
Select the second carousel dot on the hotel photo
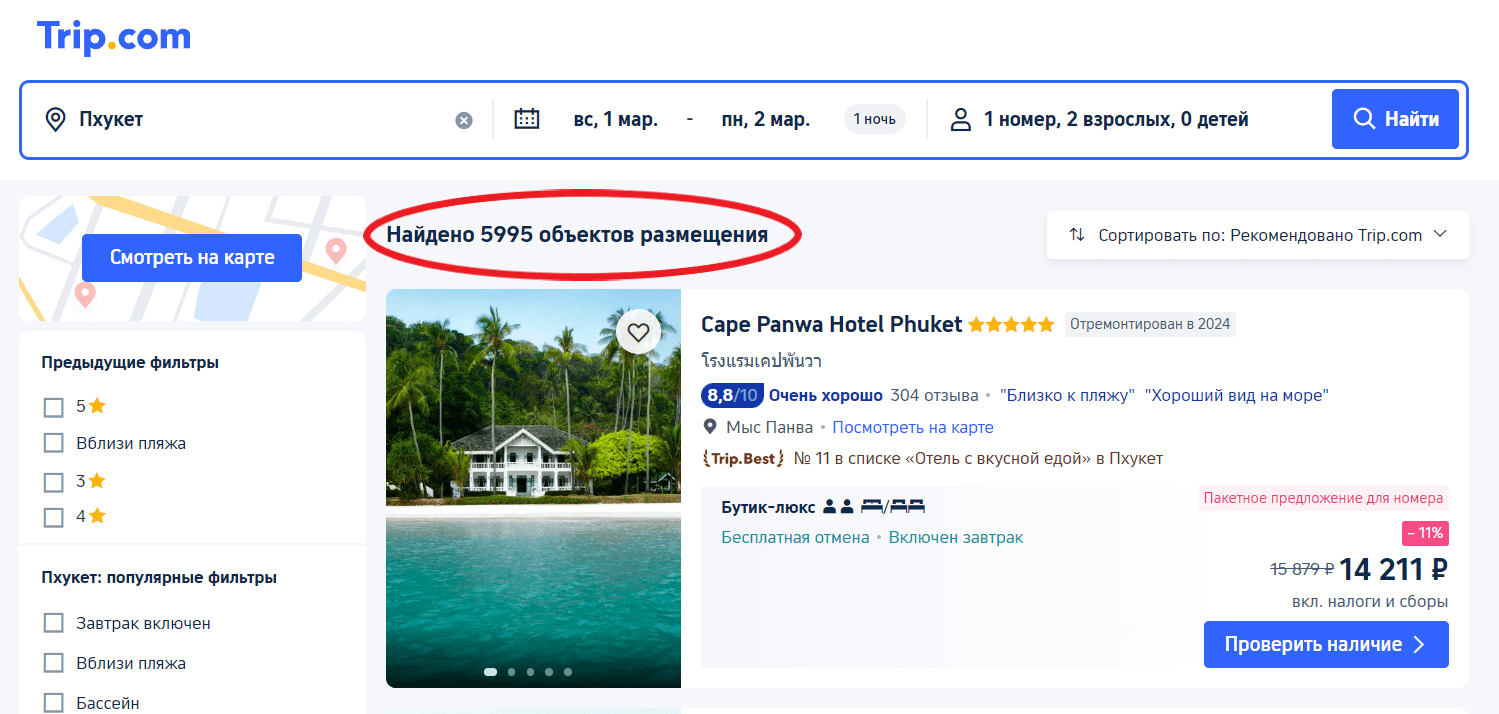click(x=510, y=672)
